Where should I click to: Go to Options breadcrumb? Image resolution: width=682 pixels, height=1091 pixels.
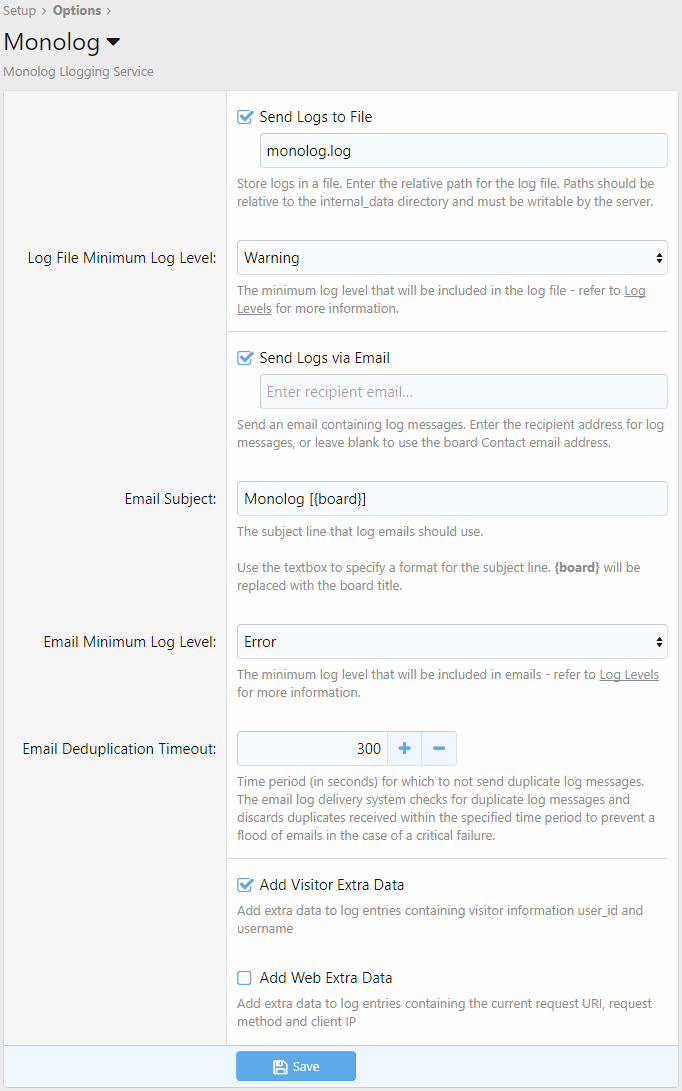(77, 10)
